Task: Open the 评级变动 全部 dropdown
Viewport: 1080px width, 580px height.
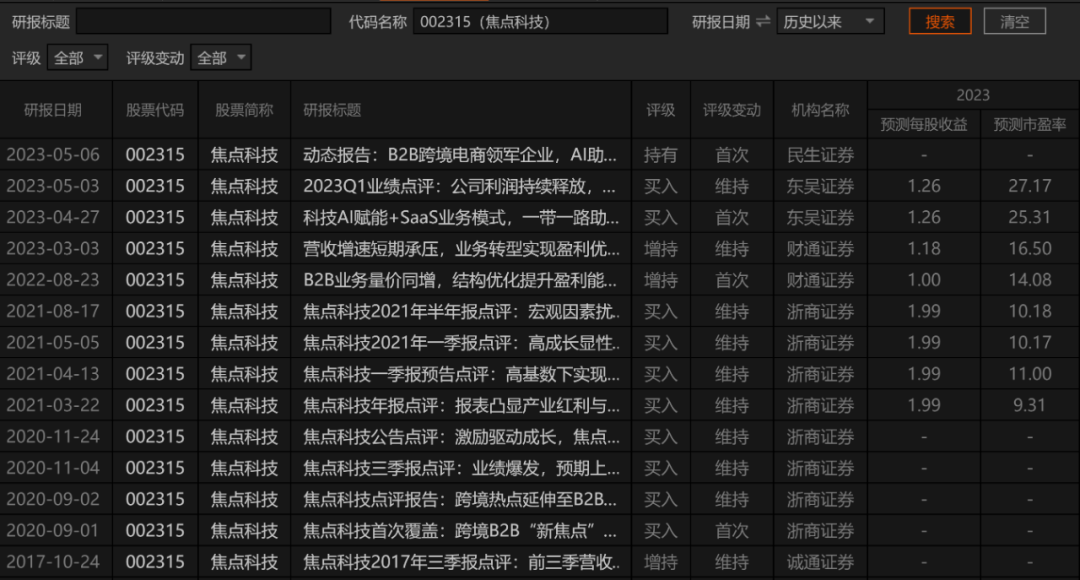Action: (x=220, y=58)
